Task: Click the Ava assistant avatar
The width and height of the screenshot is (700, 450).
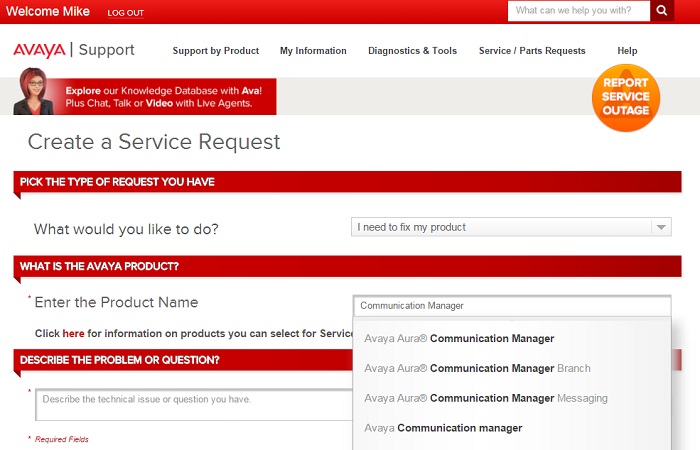Action: (x=33, y=92)
